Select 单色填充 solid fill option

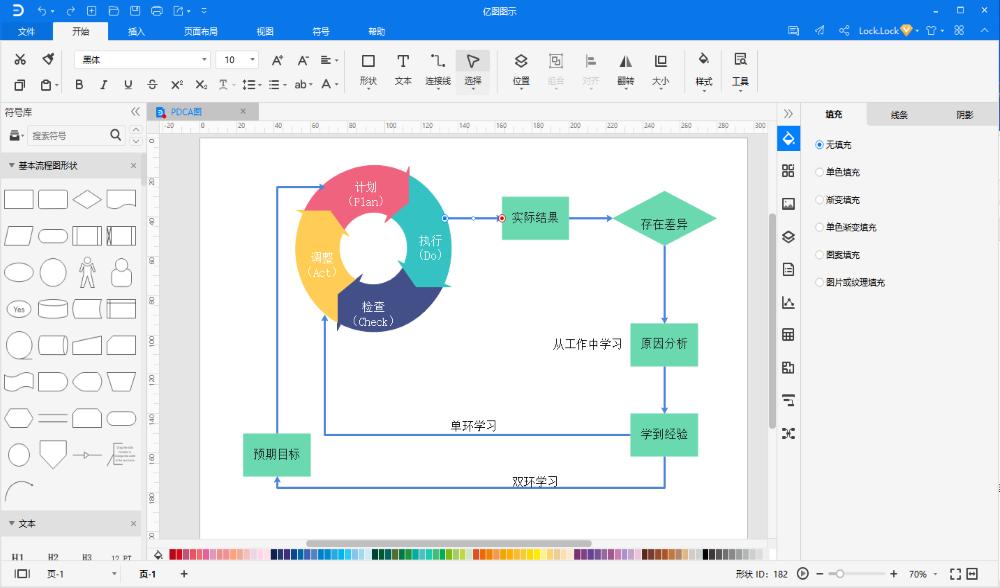pos(820,172)
